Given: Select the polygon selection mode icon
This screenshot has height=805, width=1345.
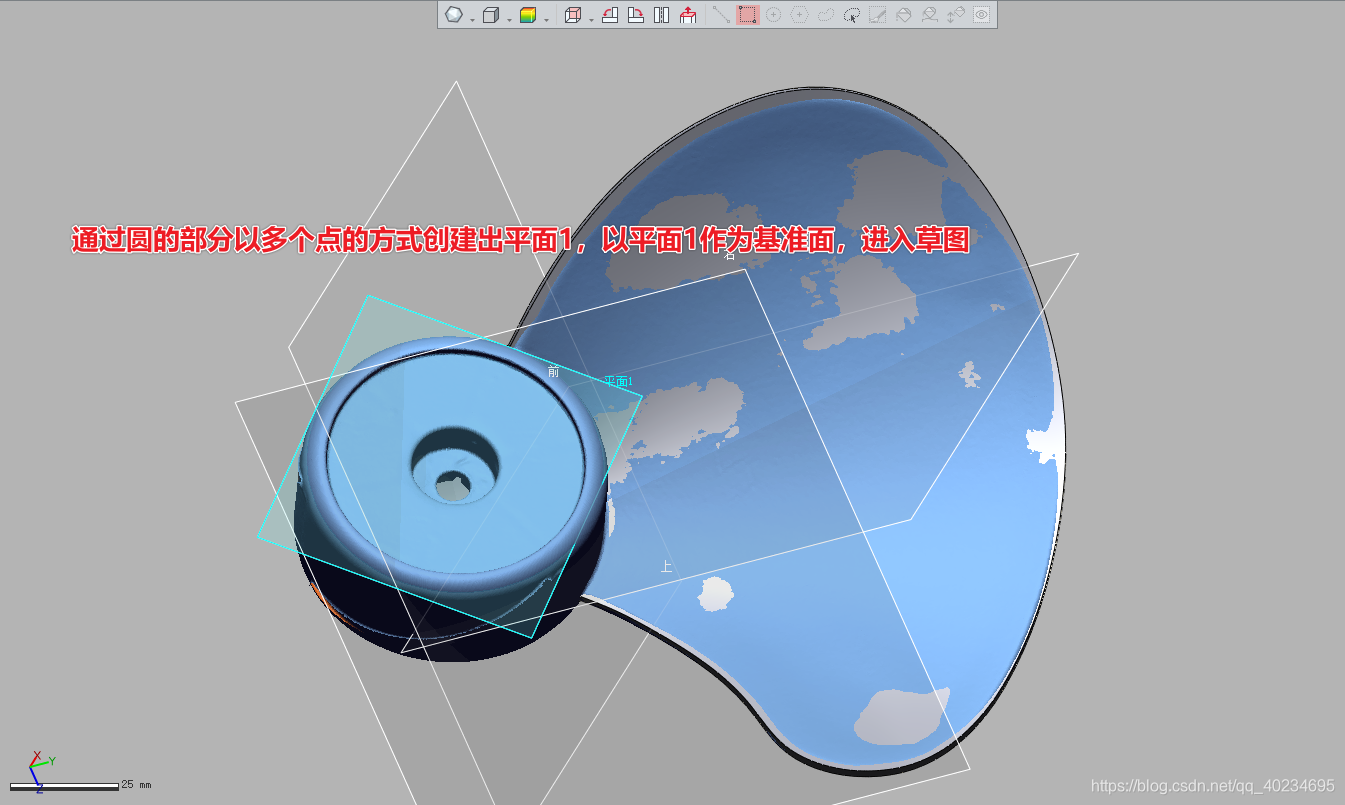Looking at the screenshot, I should pos(799,15).
